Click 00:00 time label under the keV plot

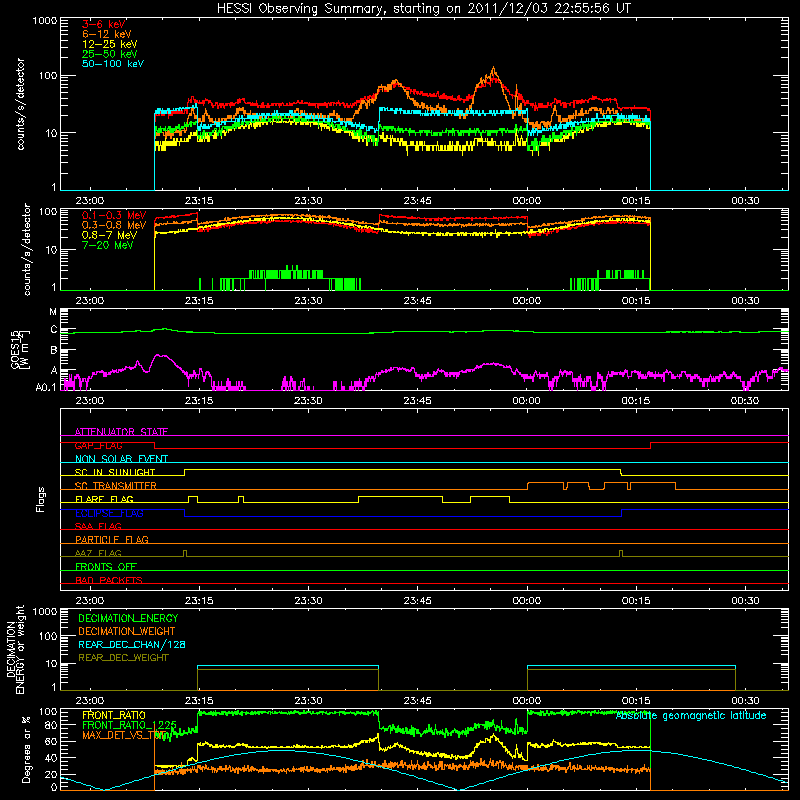(527, 201)
